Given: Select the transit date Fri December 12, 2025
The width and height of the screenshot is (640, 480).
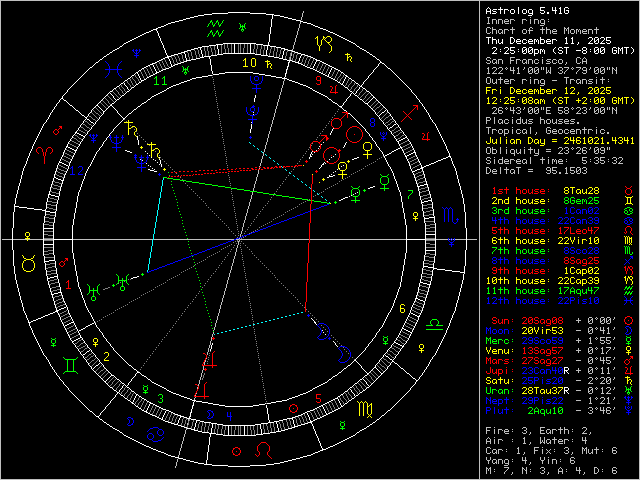Looking at the screenshot, I should click(545, 90).
